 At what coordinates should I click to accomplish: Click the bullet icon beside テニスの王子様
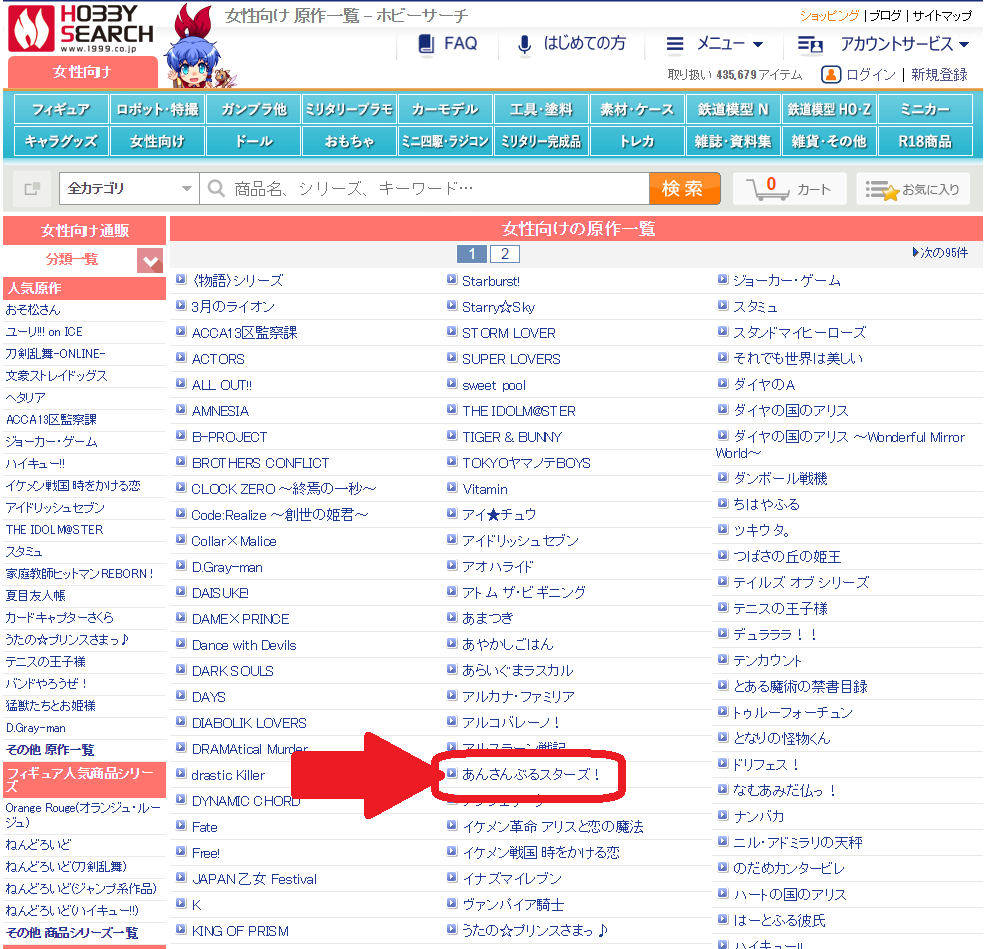pyautogui.click(x=723, y=607)
